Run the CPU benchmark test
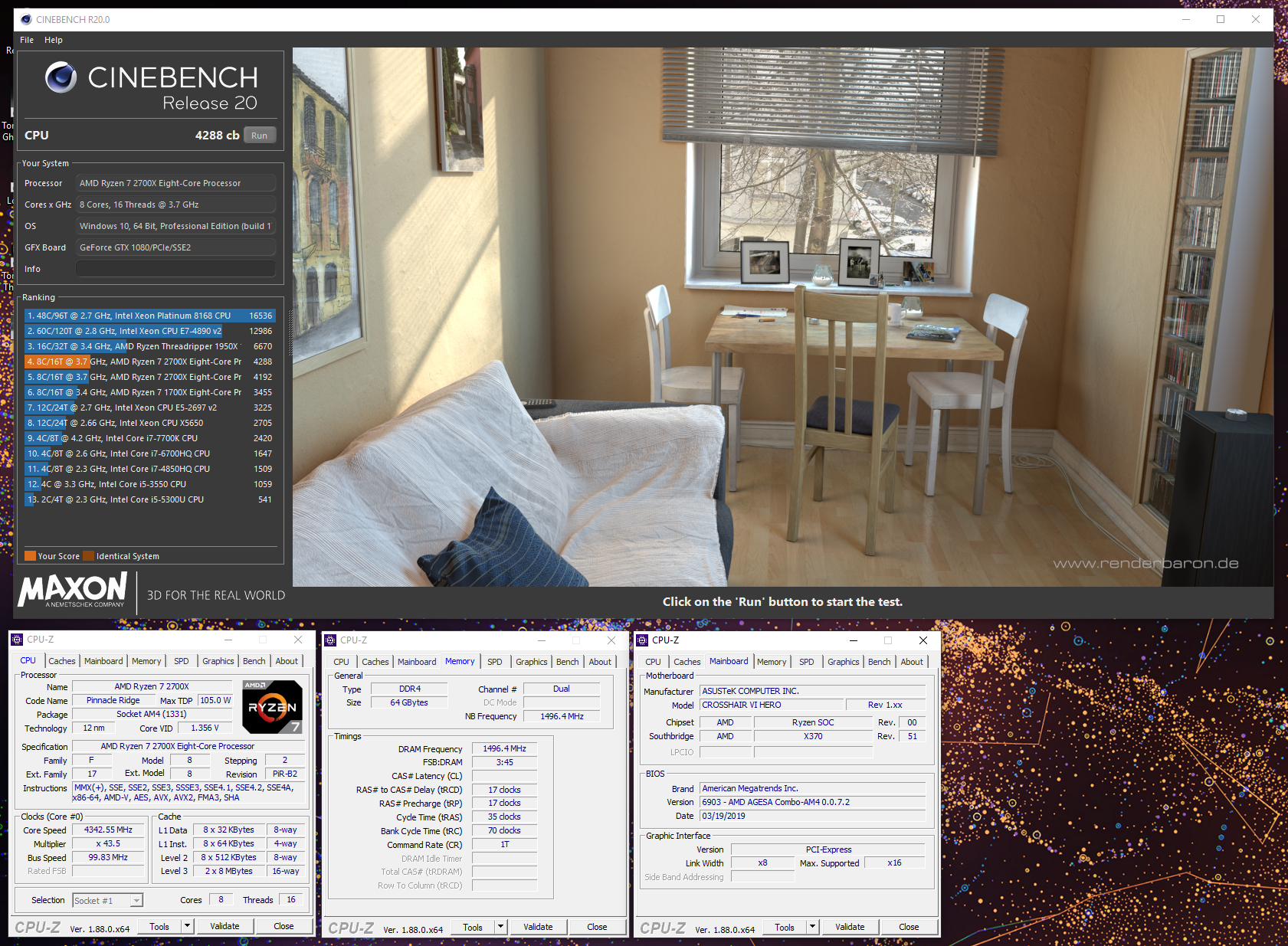Image resolution: width=1288 pixels, height=946 pixels. [260, 136]
